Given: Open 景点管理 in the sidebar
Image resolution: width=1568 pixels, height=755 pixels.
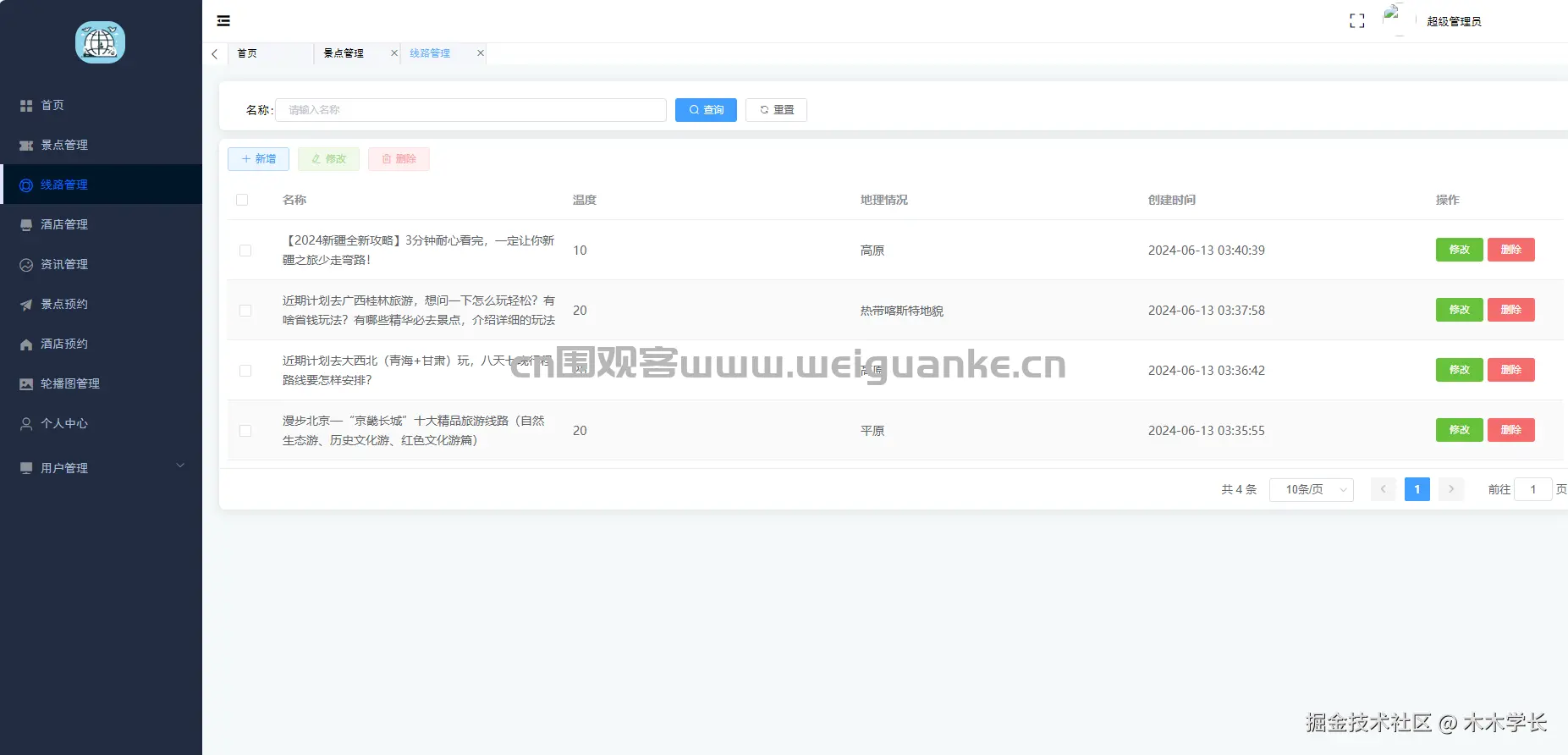Looking at the screenshot, I should 102,145.
